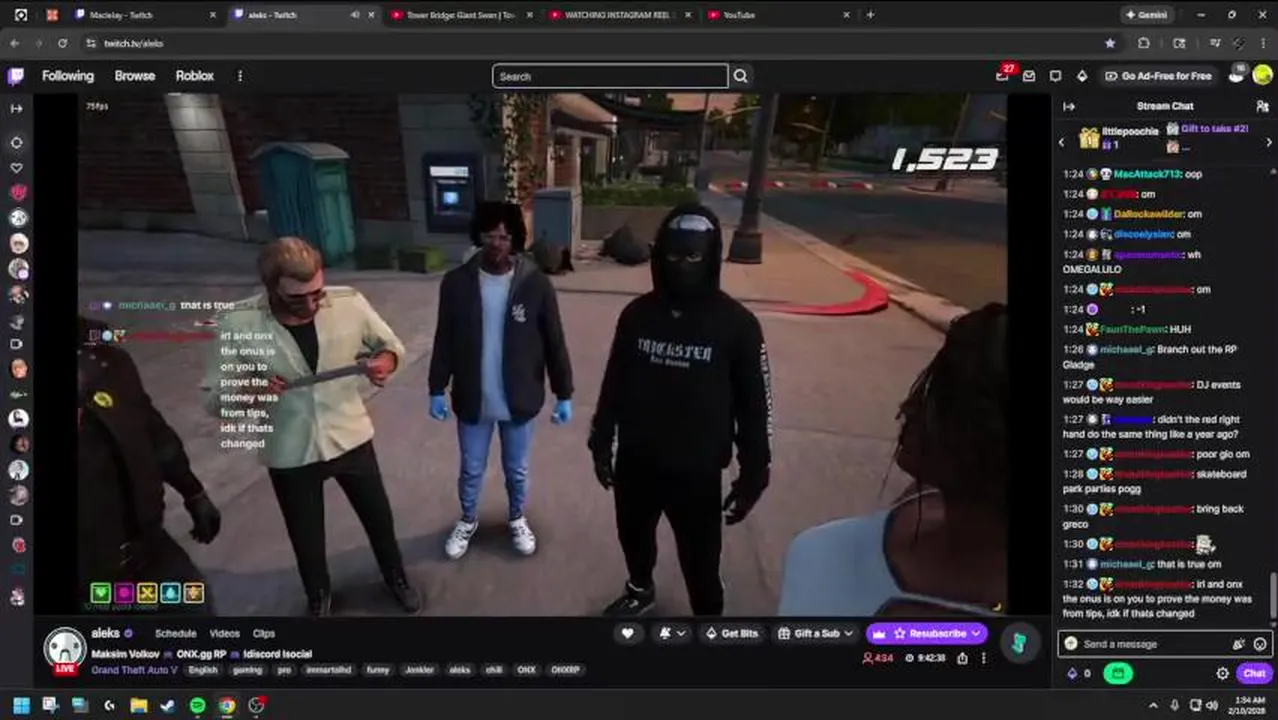The height and width of the screenshot is (720, 1278).
Task: Show previous gift leaderboard entry arrow
Action: (1062, 143)
